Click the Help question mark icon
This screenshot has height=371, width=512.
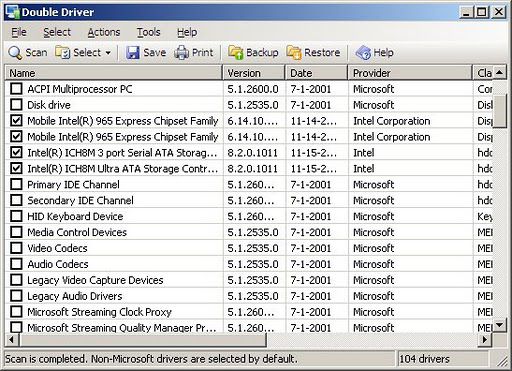click(x=363, y=53)
